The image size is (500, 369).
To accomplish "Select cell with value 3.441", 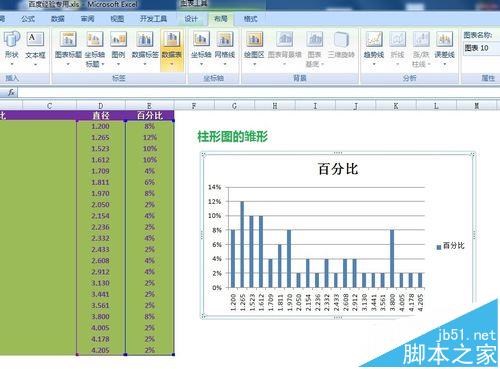I will (101, 294).
